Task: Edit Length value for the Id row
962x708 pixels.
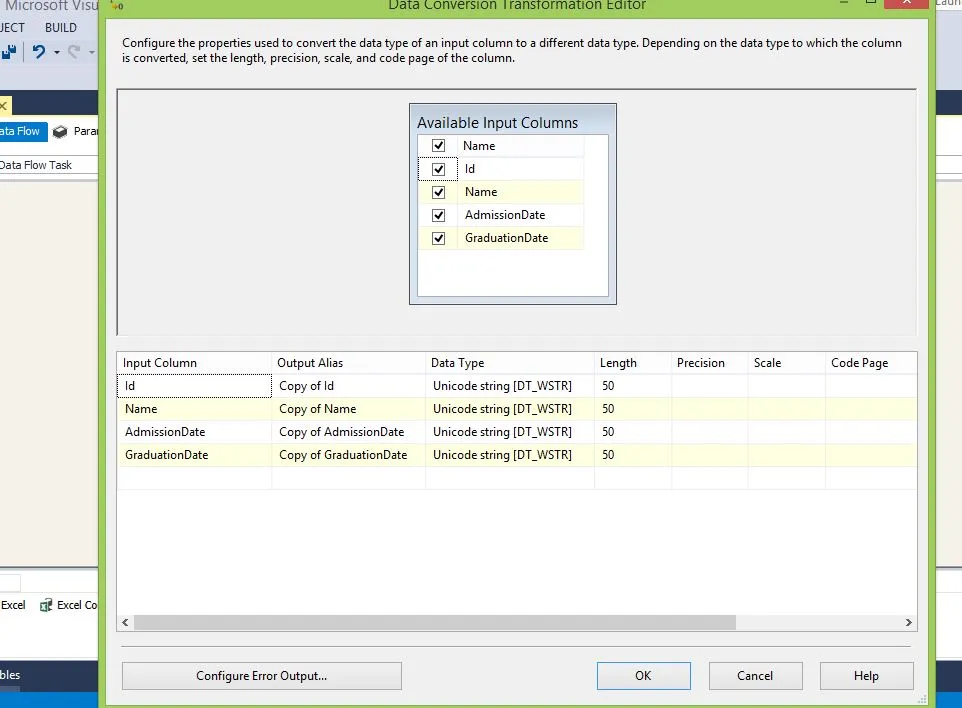Action: (x=633, y=386)
